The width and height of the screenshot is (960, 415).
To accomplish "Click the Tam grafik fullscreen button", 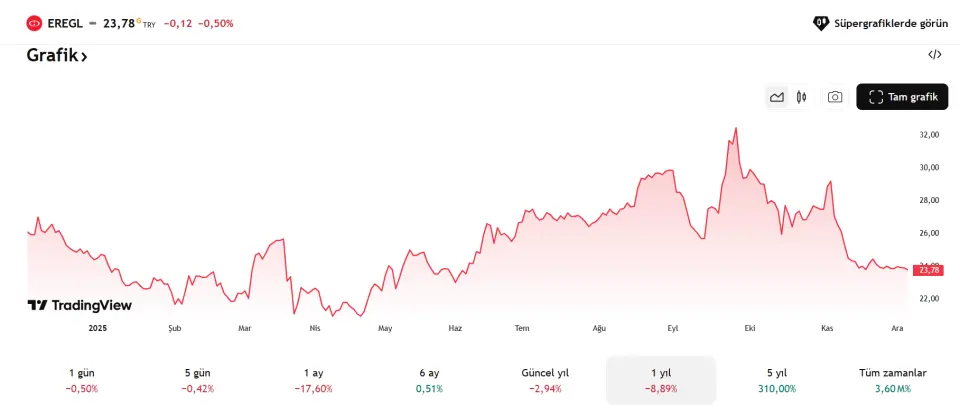I will (902, 97).
